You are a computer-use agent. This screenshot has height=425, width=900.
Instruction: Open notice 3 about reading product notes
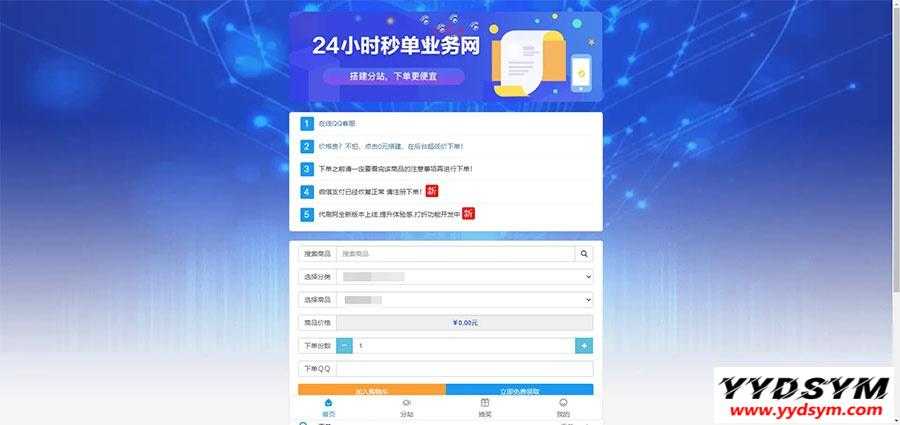pos(395,169)
